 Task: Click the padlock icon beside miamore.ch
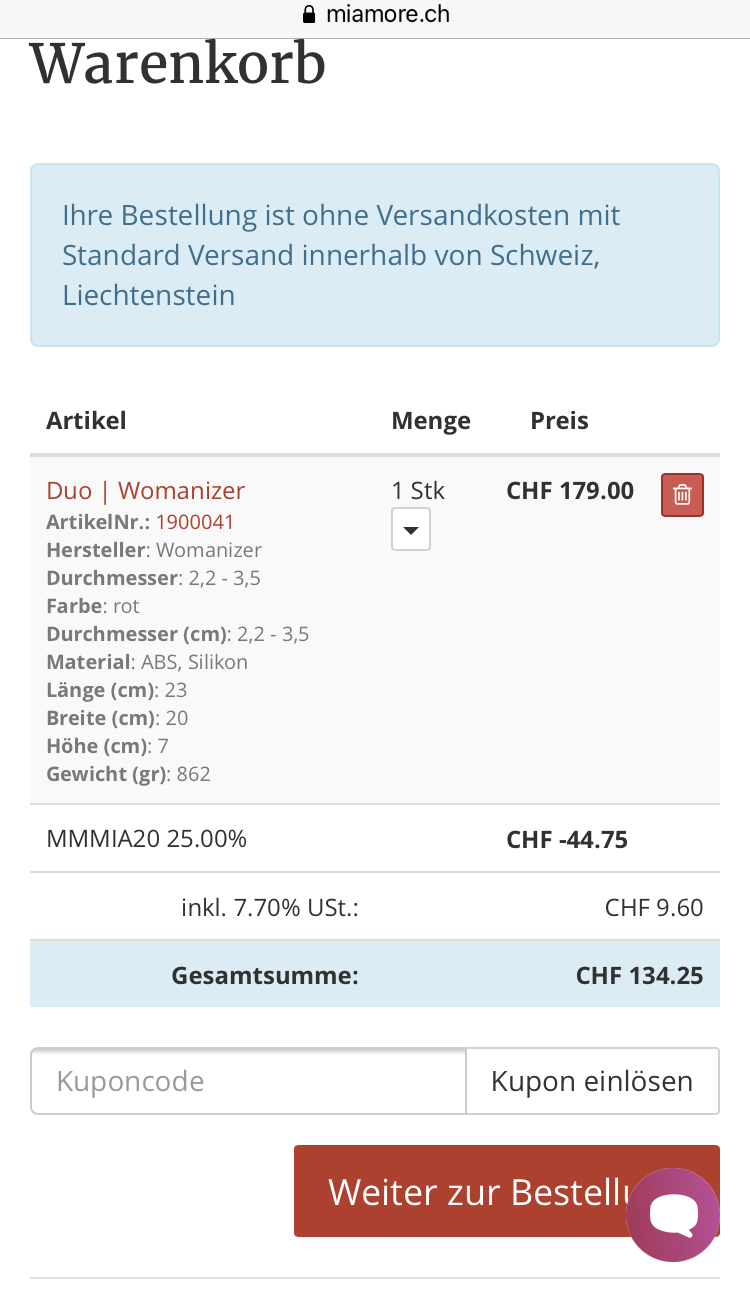coord(308,15)
